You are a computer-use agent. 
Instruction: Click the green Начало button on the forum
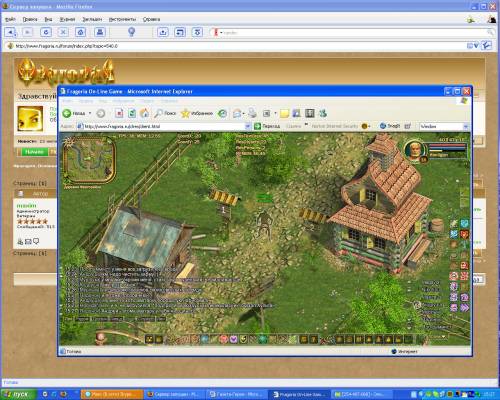(x=35, y=152)
